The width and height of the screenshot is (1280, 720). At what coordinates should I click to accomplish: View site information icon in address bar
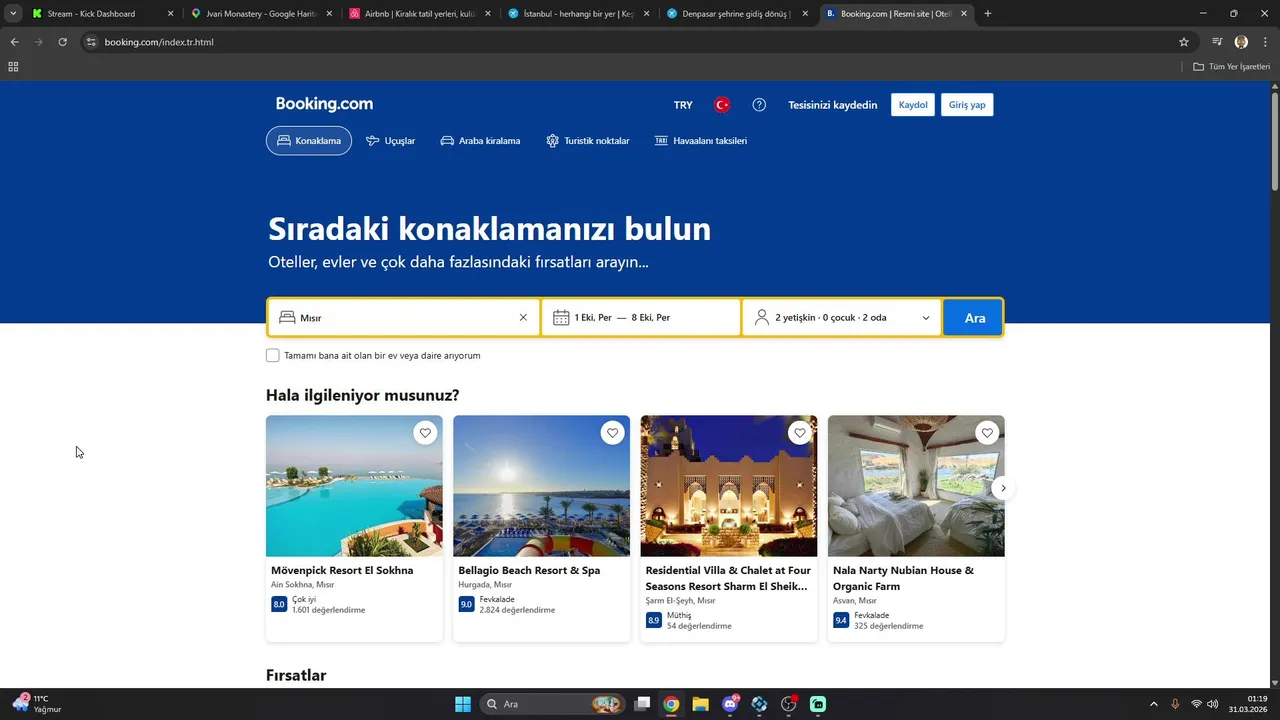point(90,42)
